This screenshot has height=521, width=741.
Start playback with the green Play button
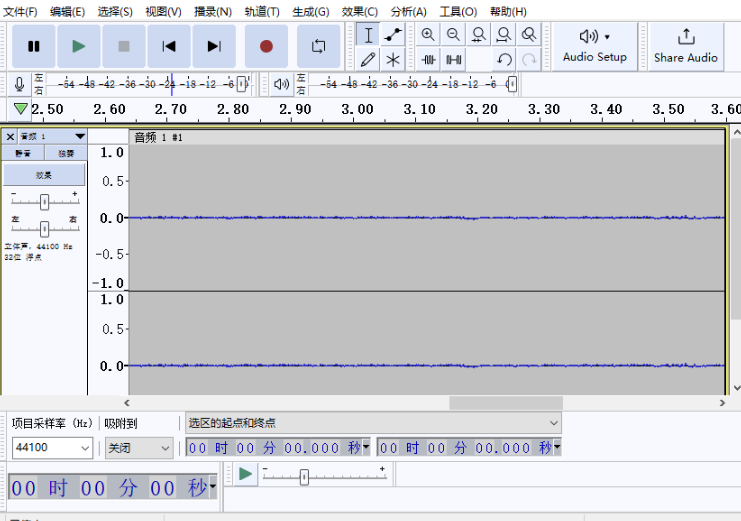click(78, 46)
